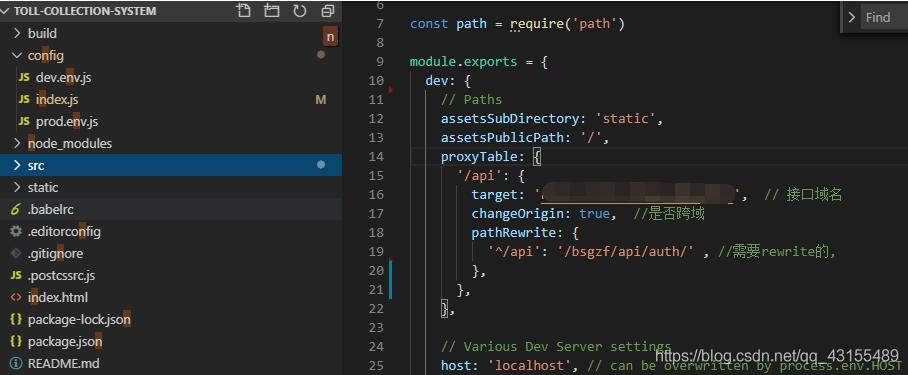Click the New File icon in explorer header
Viewport: 908px width, 375px height.
[244, 10]
